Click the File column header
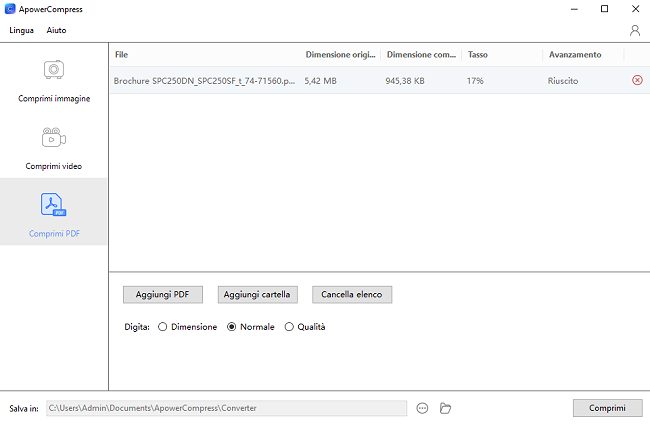This screenshot has width=650, height=425. [206, 54]
